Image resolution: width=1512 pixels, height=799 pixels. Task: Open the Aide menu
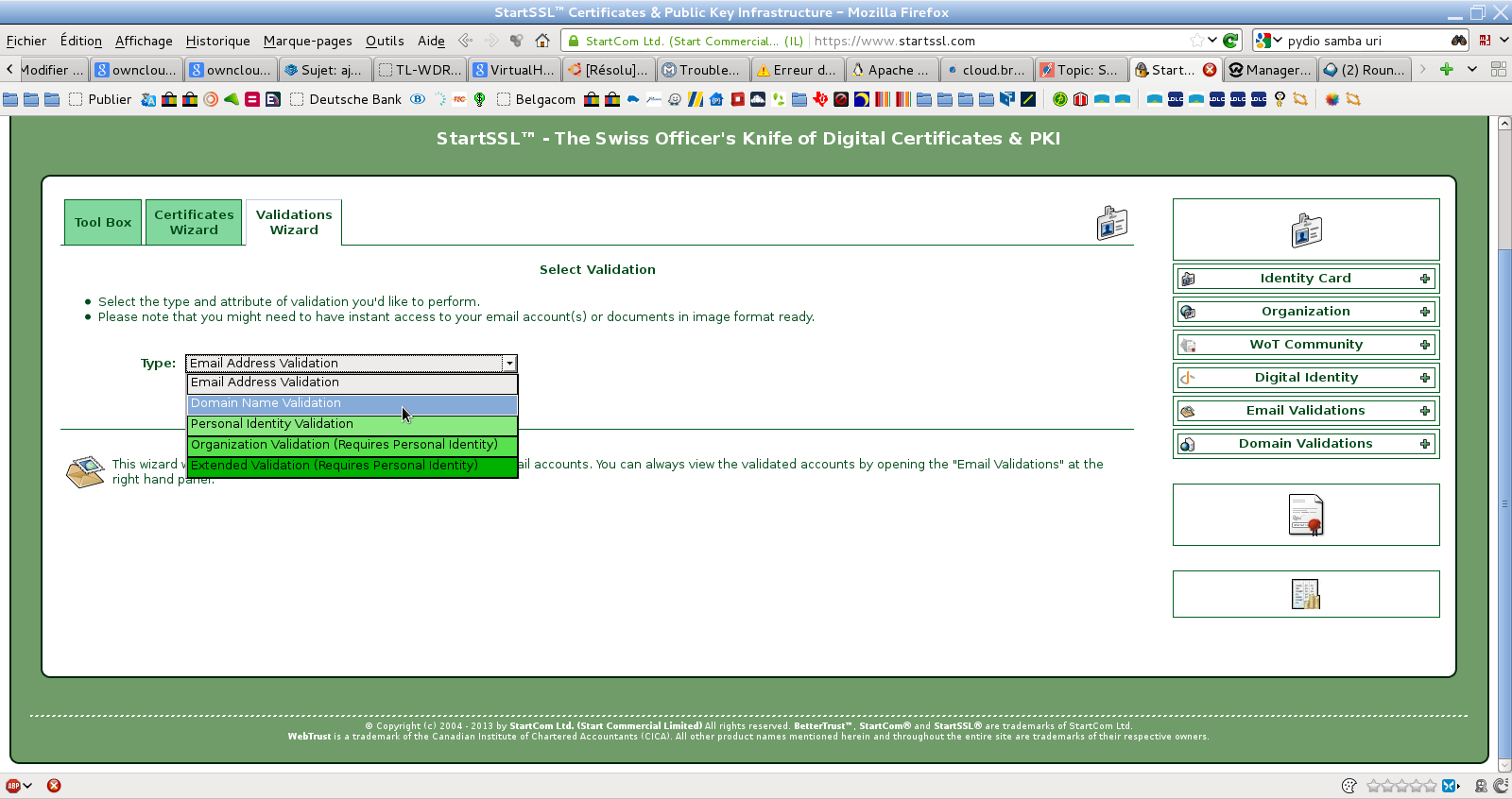(x=431, y=41)
